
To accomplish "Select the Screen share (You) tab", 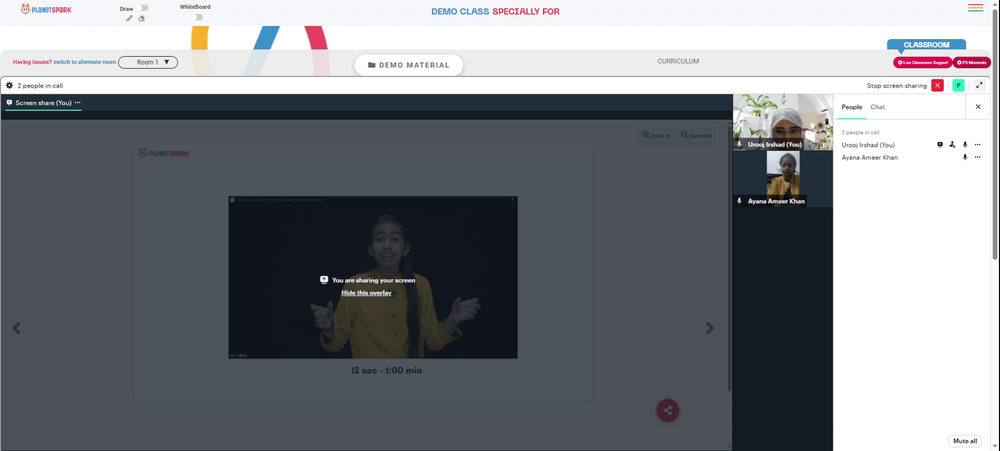I will point(43,102).
